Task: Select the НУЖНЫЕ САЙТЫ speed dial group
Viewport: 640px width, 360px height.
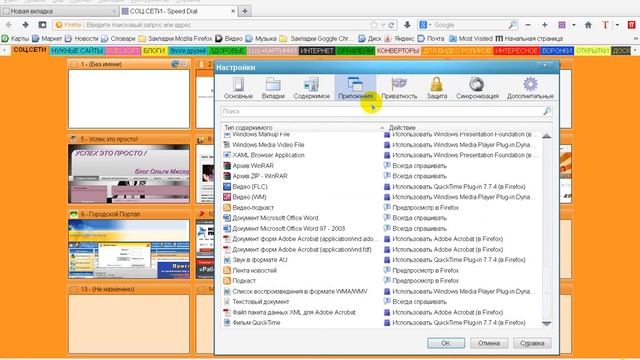Action: [x=77, y=51]
